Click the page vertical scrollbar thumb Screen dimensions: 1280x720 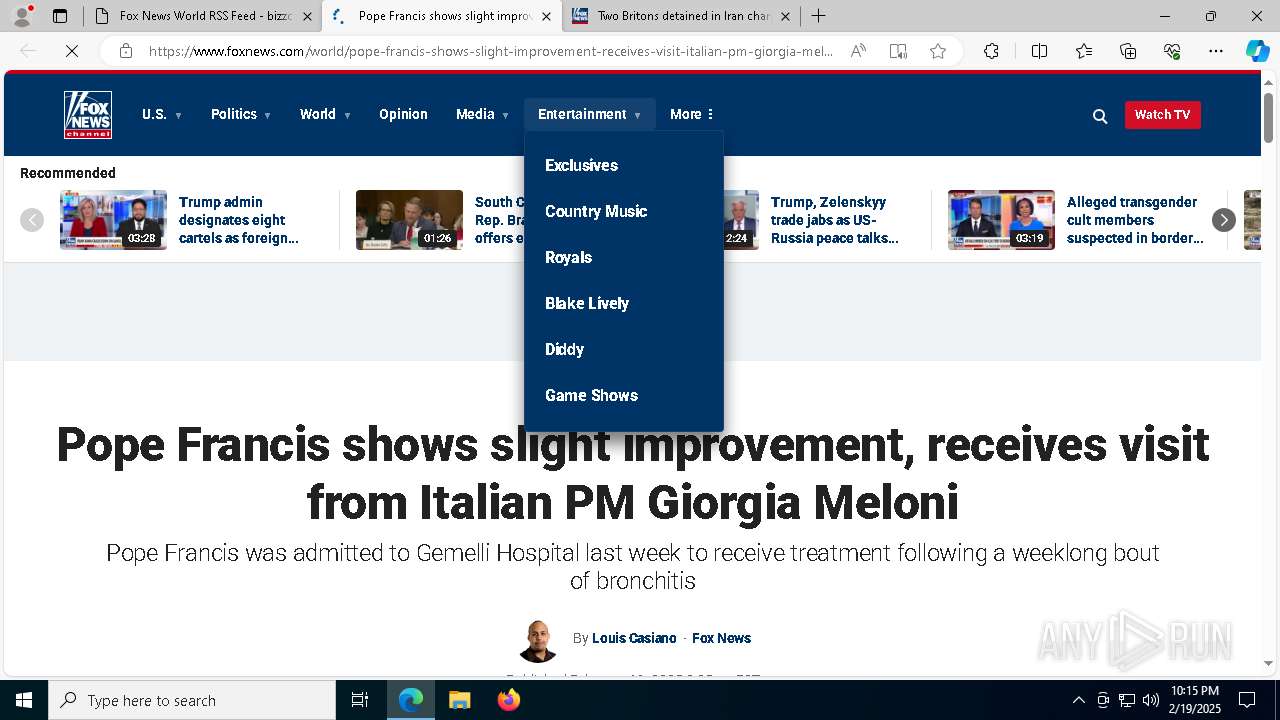(x=1269, y=118)
